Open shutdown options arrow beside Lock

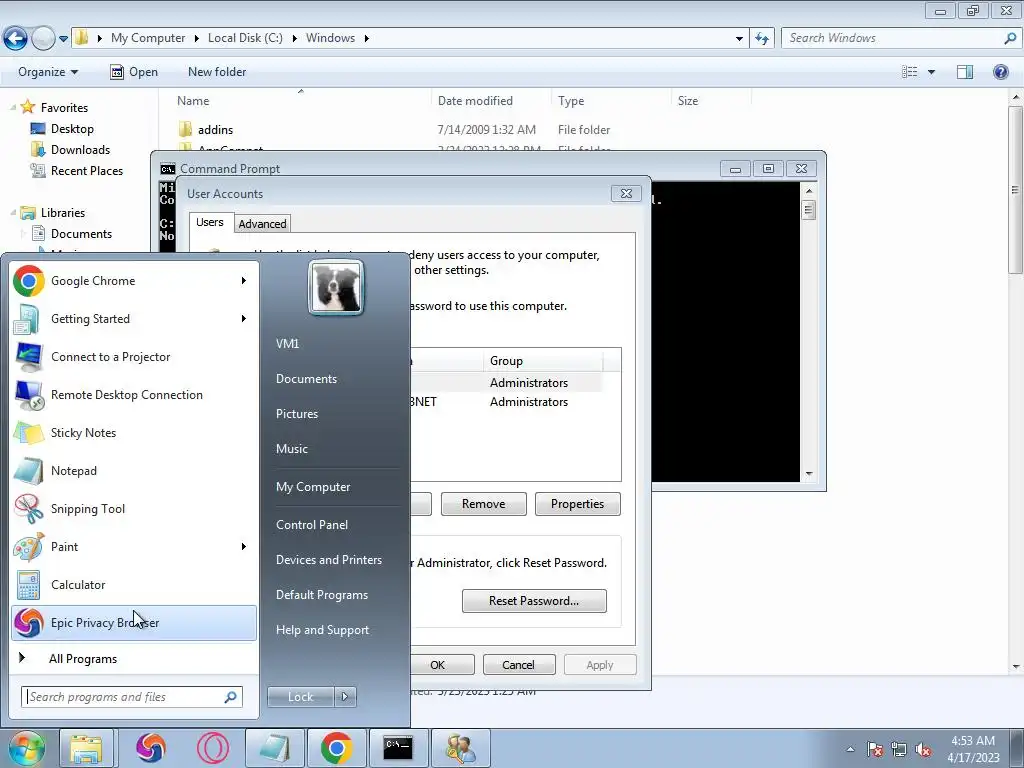coord(345,697)
